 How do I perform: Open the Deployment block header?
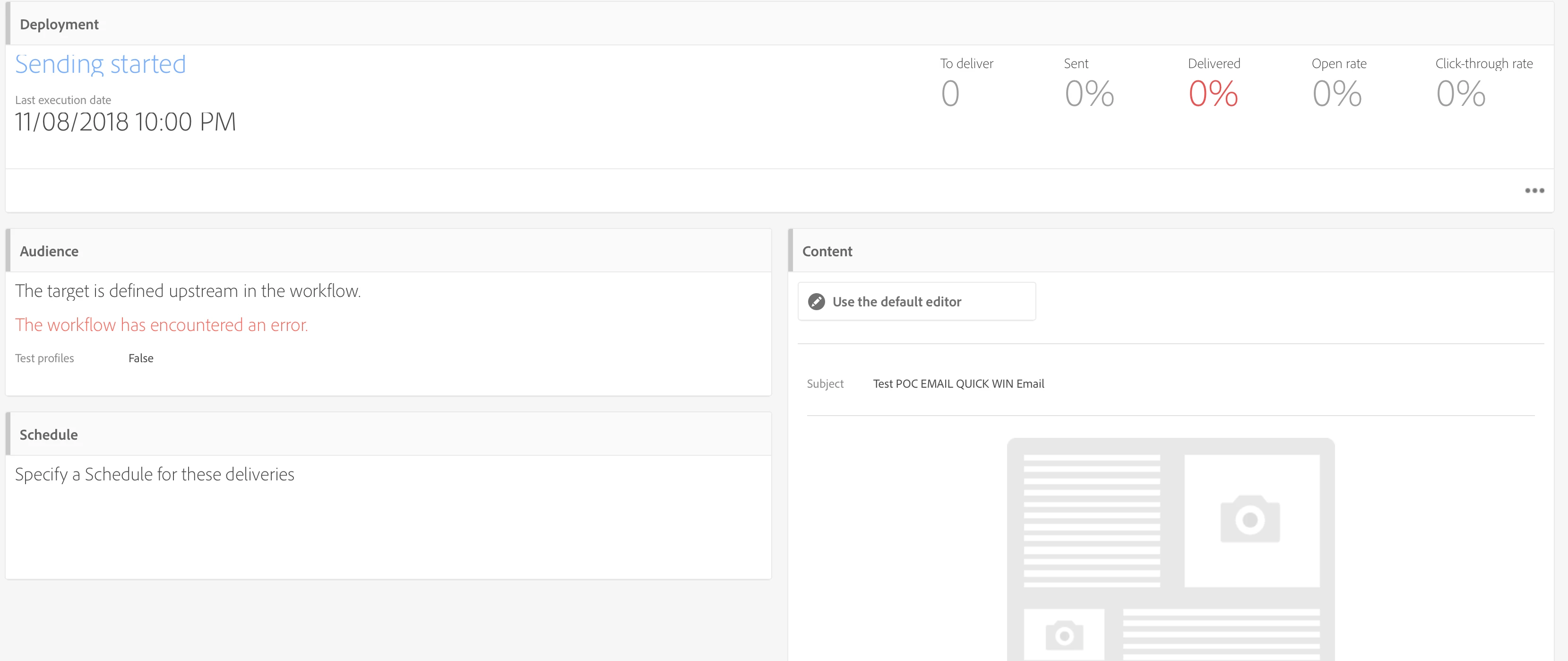coord(59,25)
